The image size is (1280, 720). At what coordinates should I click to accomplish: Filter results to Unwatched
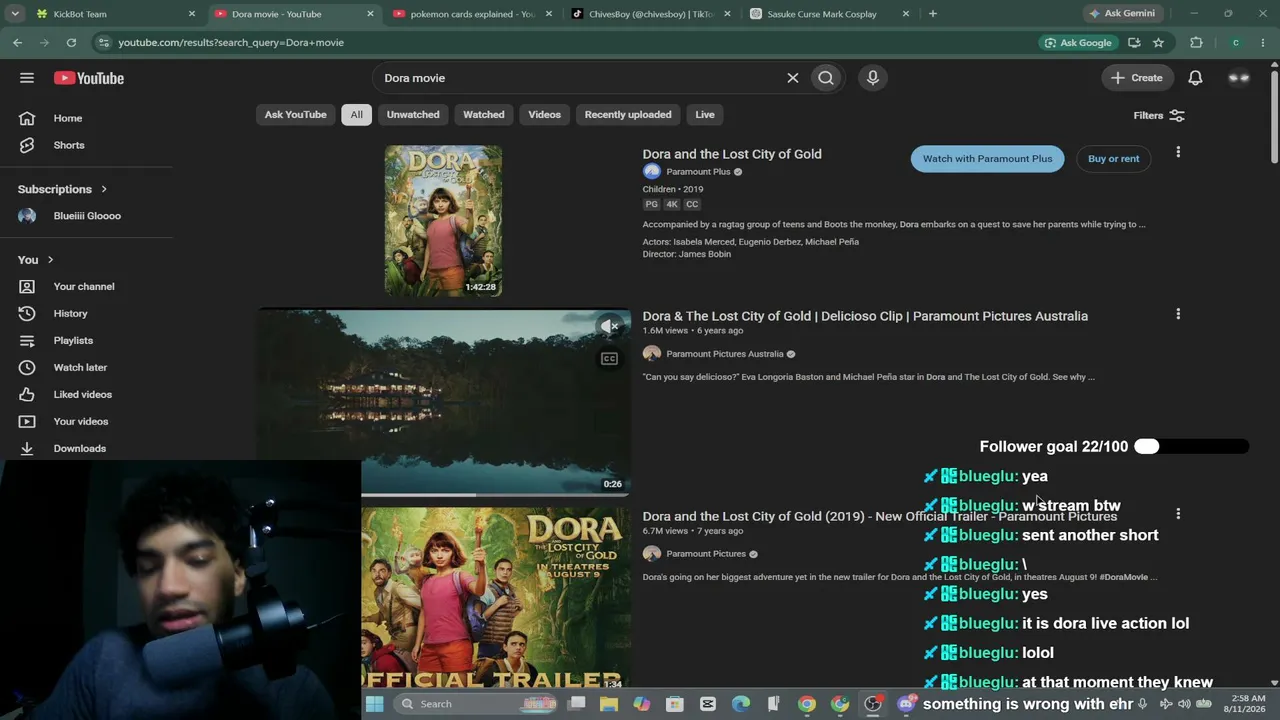413,115
